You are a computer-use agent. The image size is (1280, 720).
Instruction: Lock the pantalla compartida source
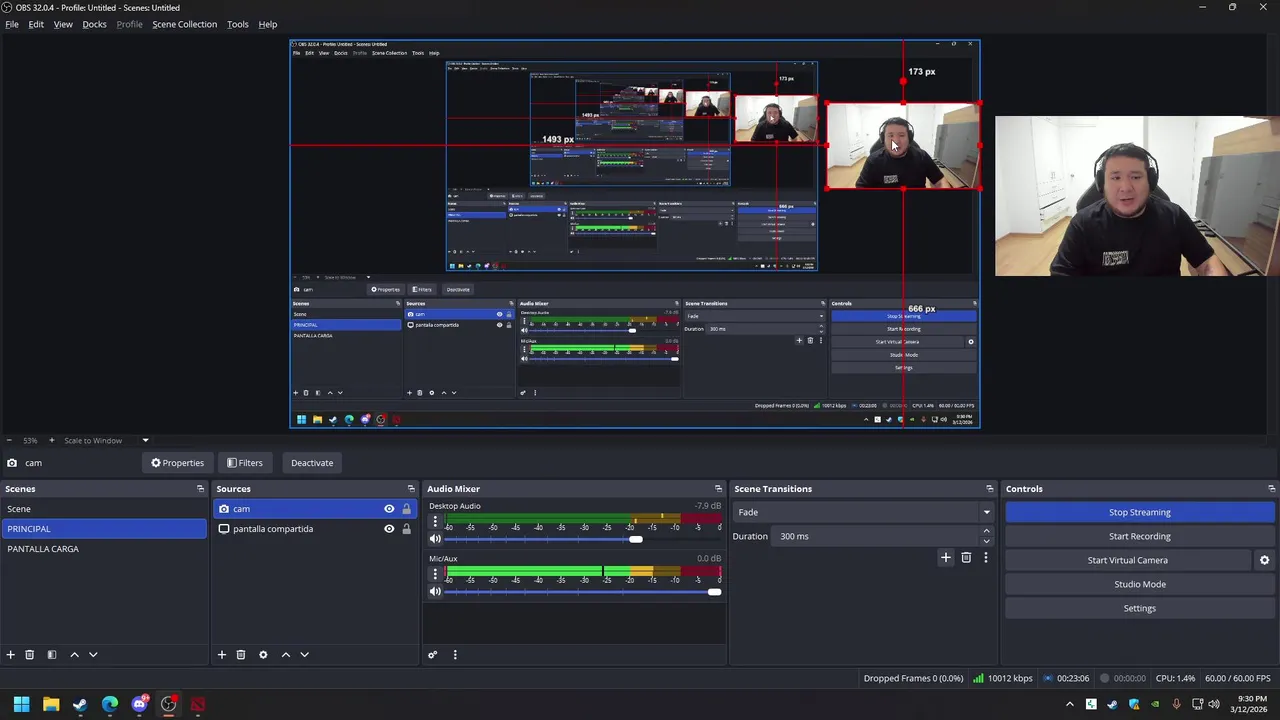tap(406, 529)
